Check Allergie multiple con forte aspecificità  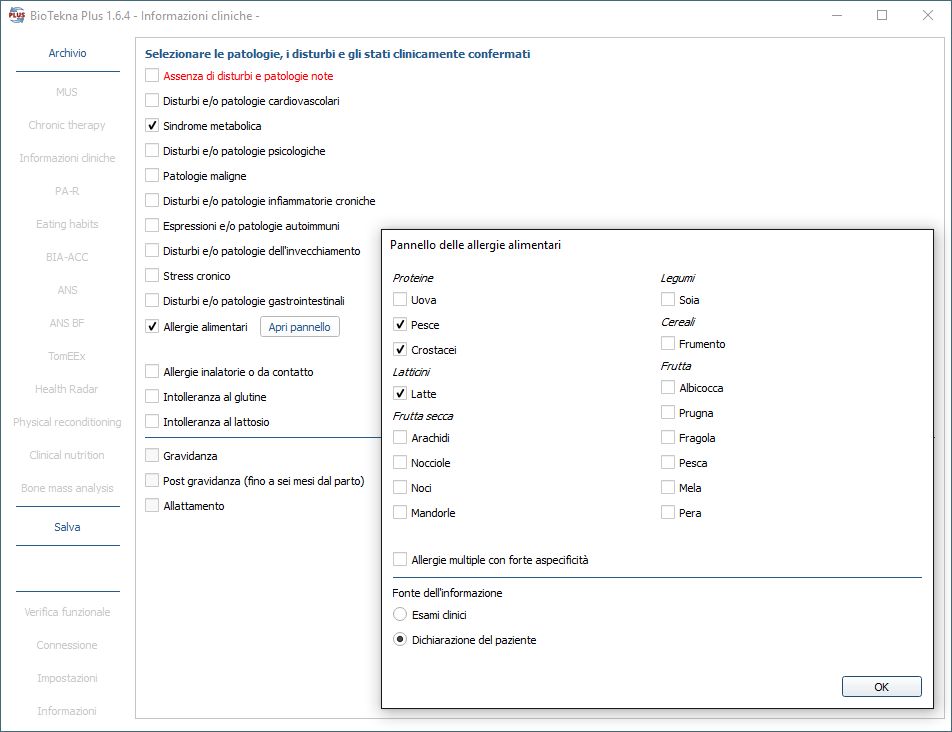click(401, 560)
